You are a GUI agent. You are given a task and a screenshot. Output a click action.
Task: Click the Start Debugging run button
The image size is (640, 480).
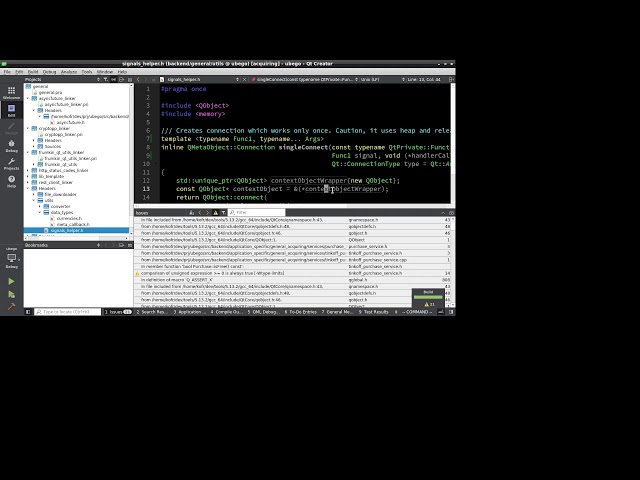click(11, 294)
